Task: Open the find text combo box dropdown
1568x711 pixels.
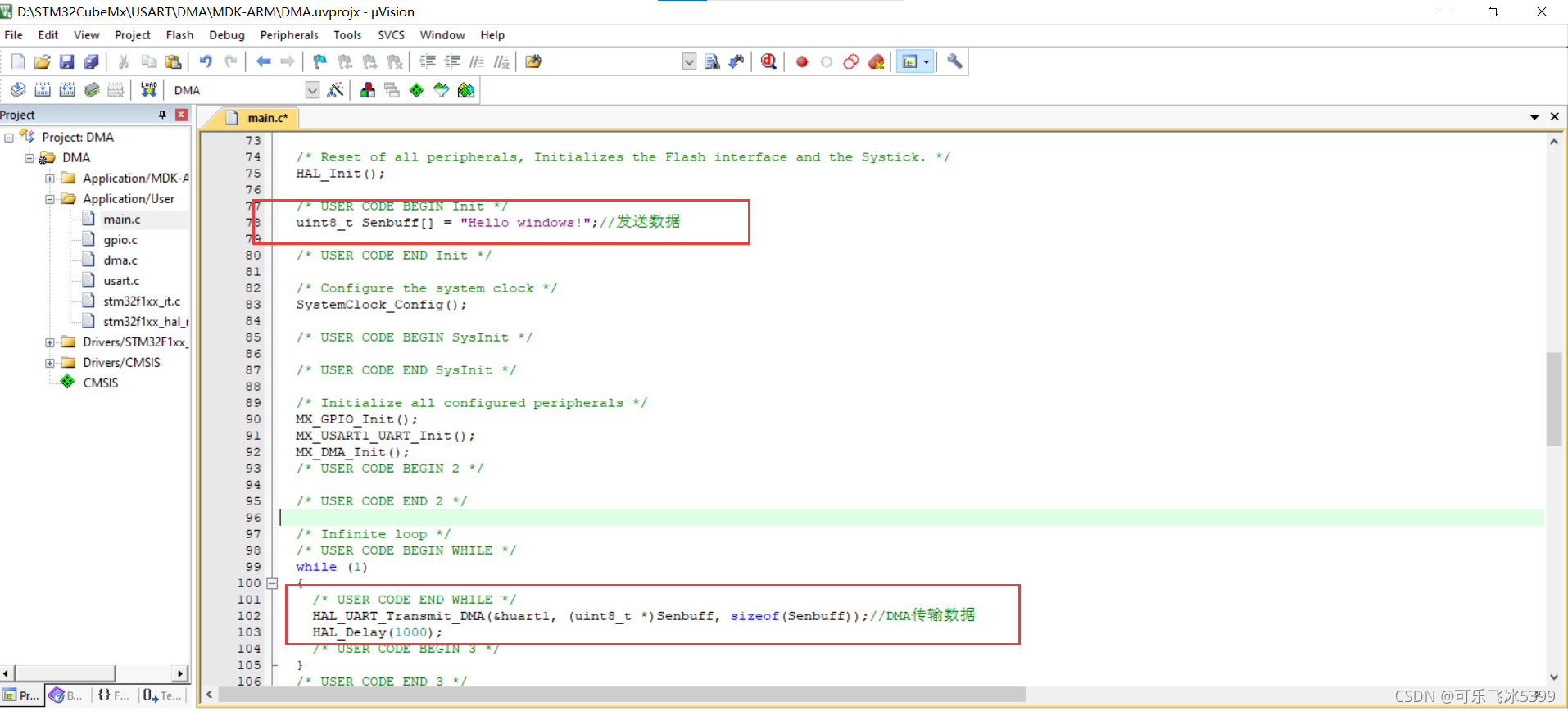Action: [x=689, y=61]
